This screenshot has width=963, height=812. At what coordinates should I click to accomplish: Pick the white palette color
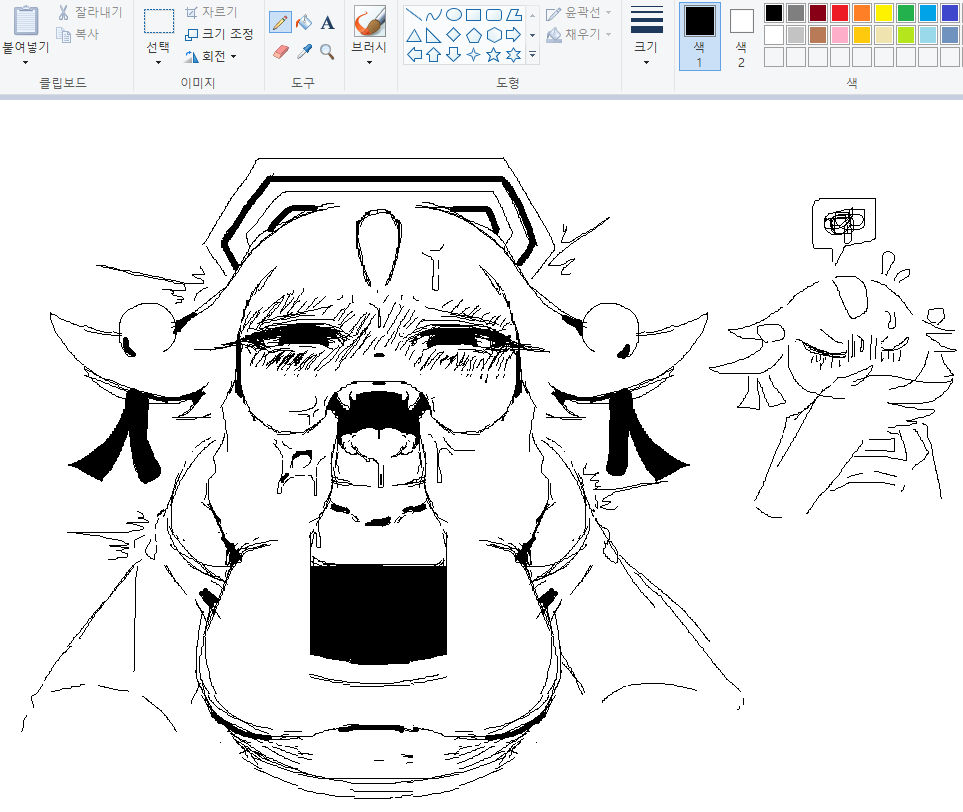(x=774, y=35)
